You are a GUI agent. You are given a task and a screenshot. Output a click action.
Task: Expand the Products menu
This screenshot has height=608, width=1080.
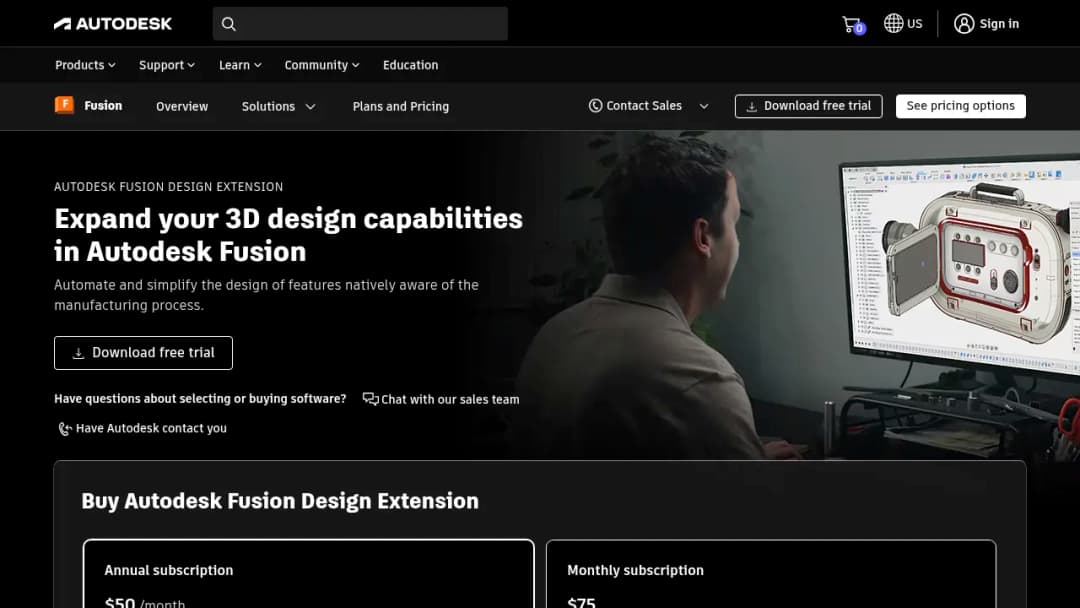pos(85,65)
